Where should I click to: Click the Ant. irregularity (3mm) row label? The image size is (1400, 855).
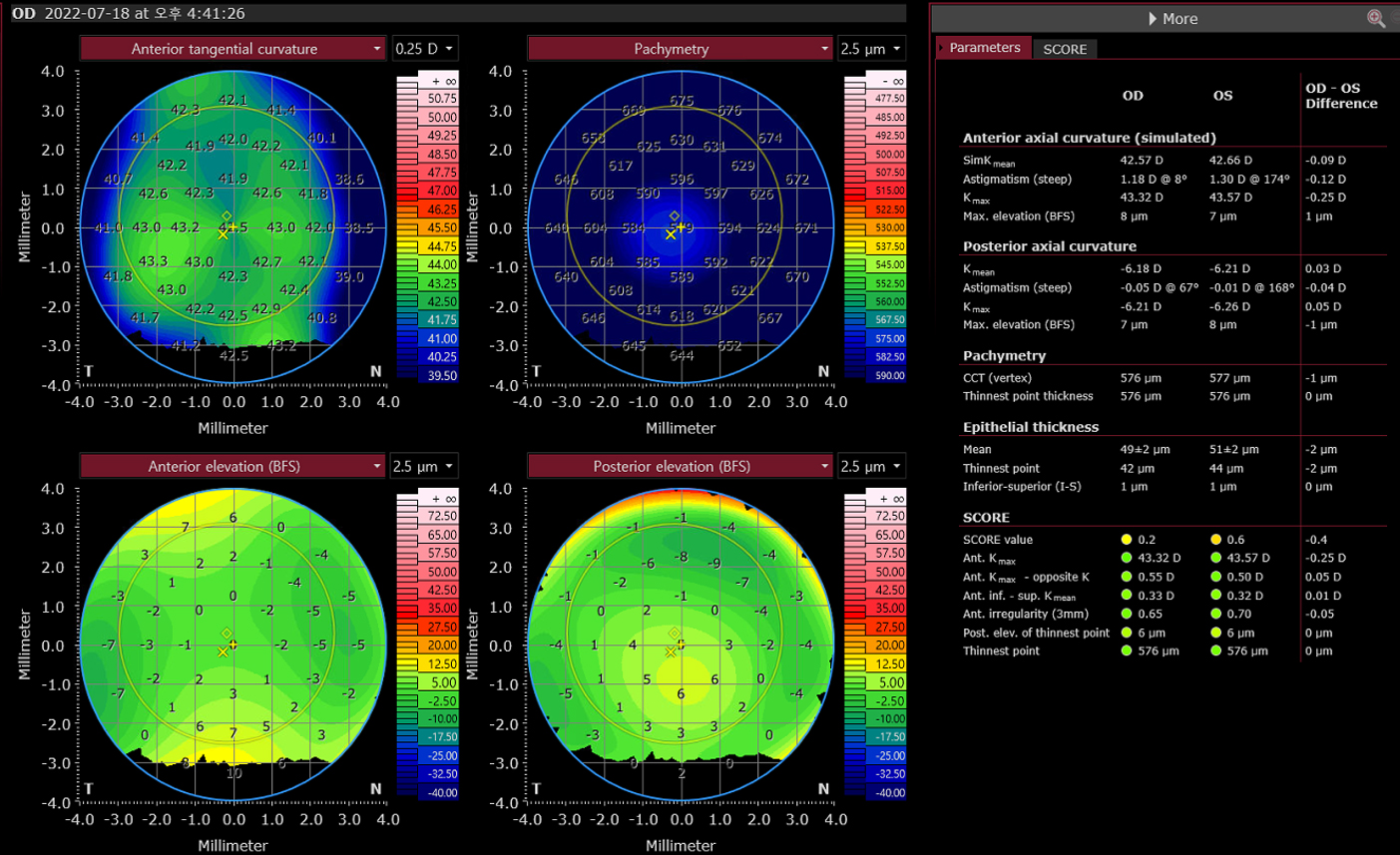1025,615
